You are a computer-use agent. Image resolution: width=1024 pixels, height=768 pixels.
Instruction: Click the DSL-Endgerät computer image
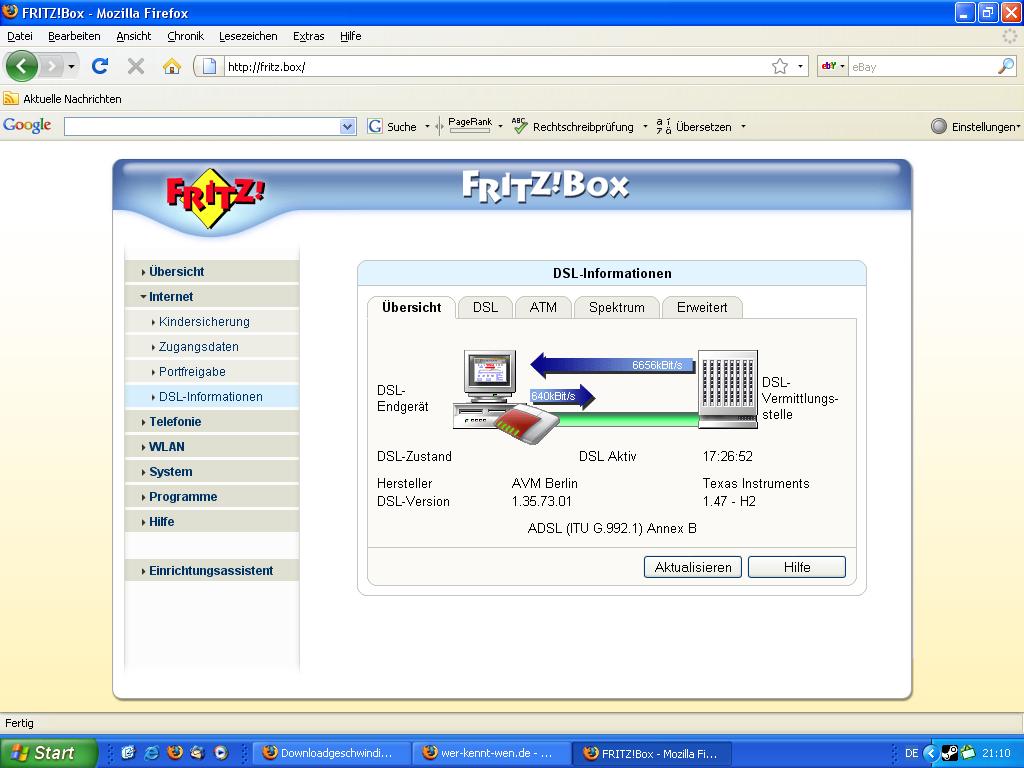[x=490, y=390]
